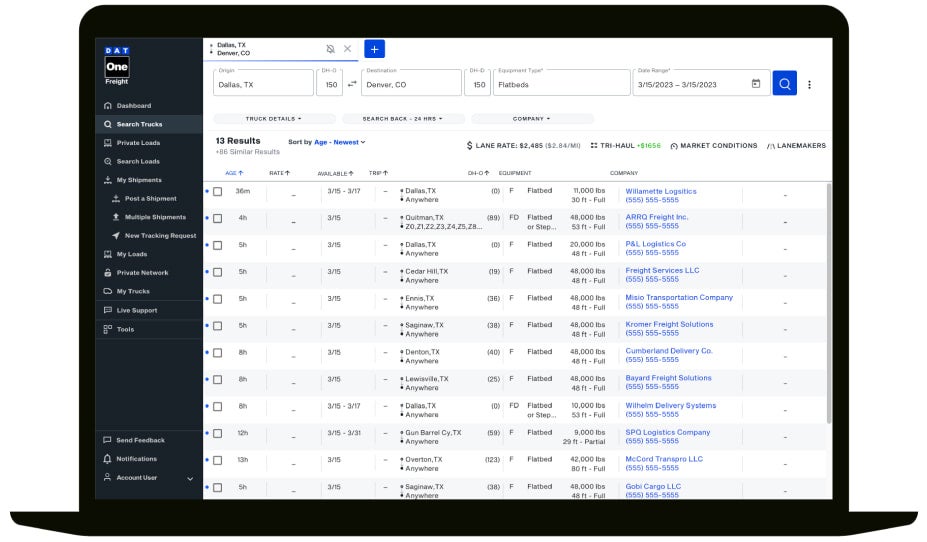
Task: Click the mute alerts bell icon on search tab
Action: click(330, 49)
